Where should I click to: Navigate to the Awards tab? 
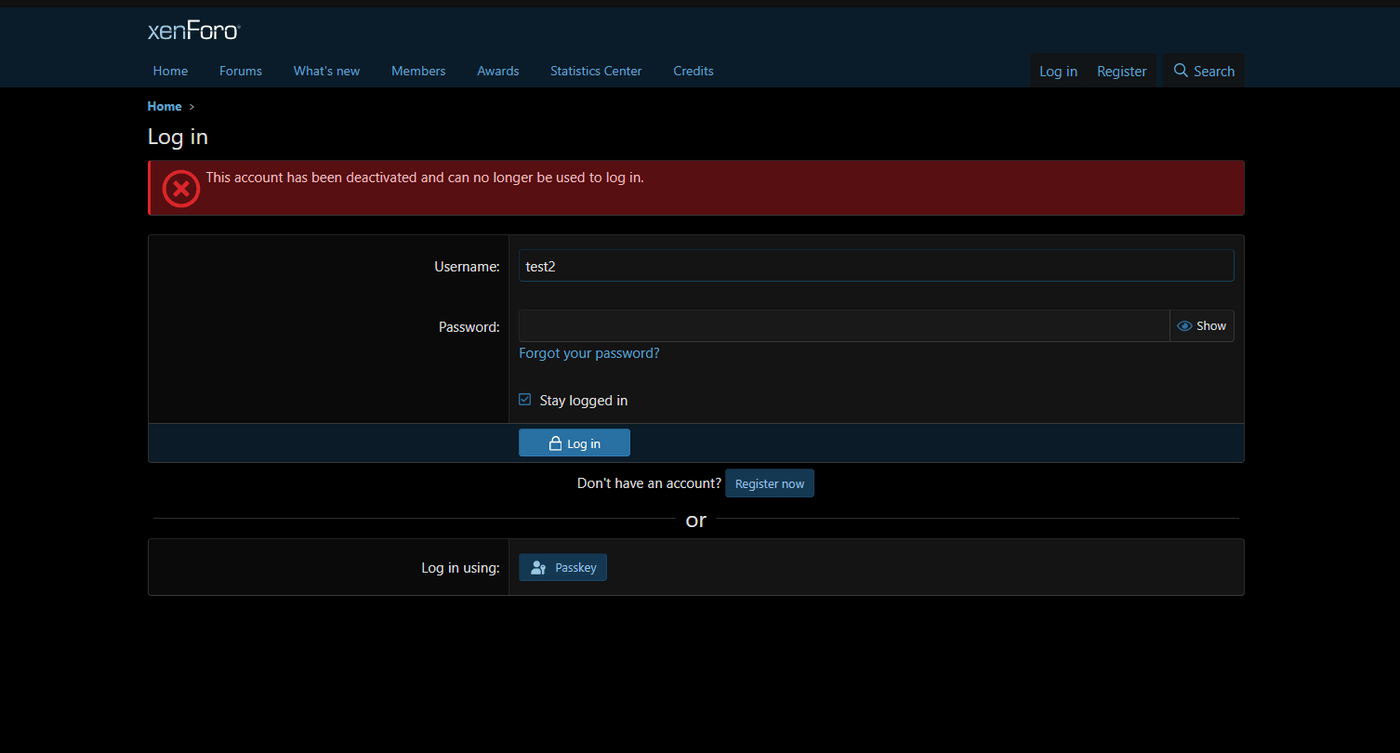point(497,71)
